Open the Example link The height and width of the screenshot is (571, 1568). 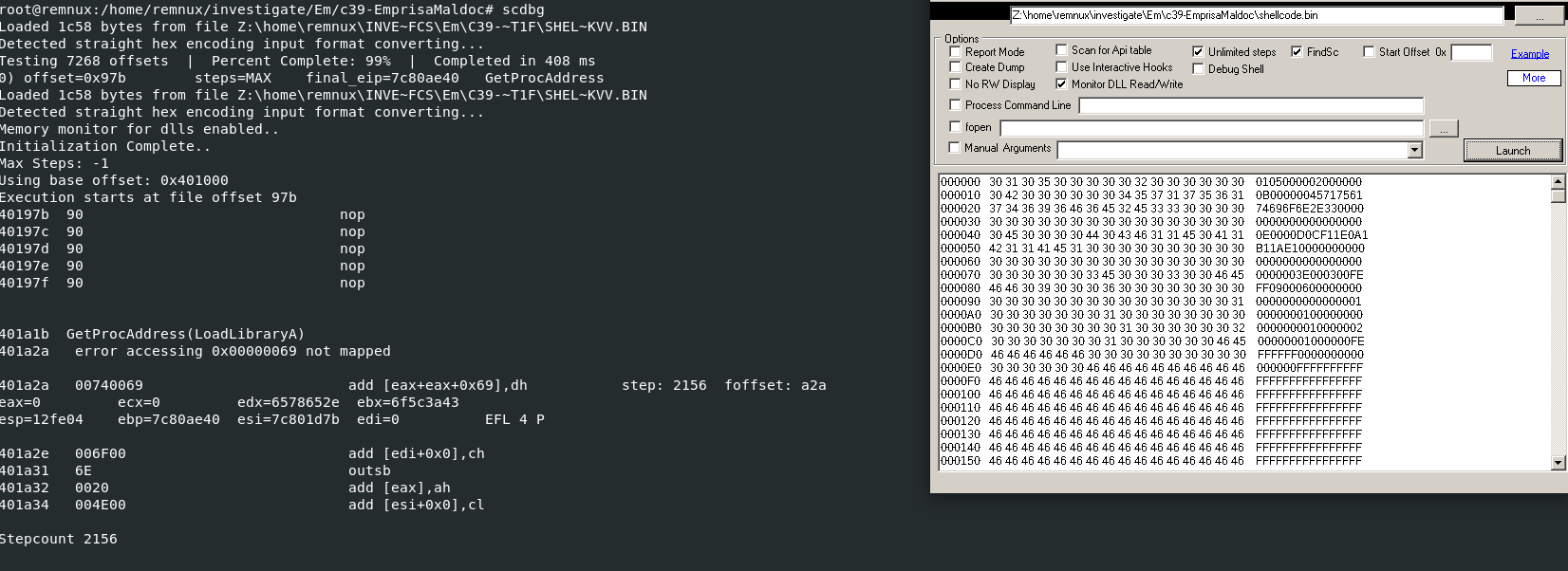1530,54
